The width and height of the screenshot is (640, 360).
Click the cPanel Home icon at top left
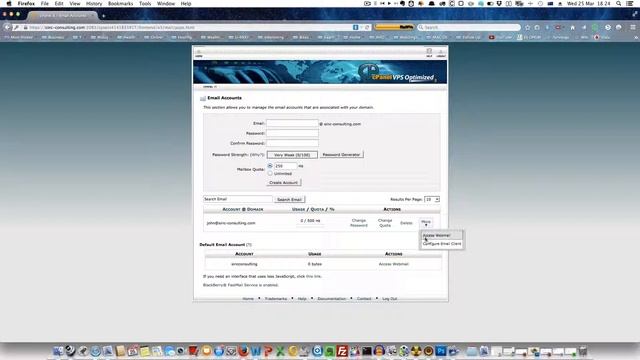pyautogui.click(x=199, y=53)
